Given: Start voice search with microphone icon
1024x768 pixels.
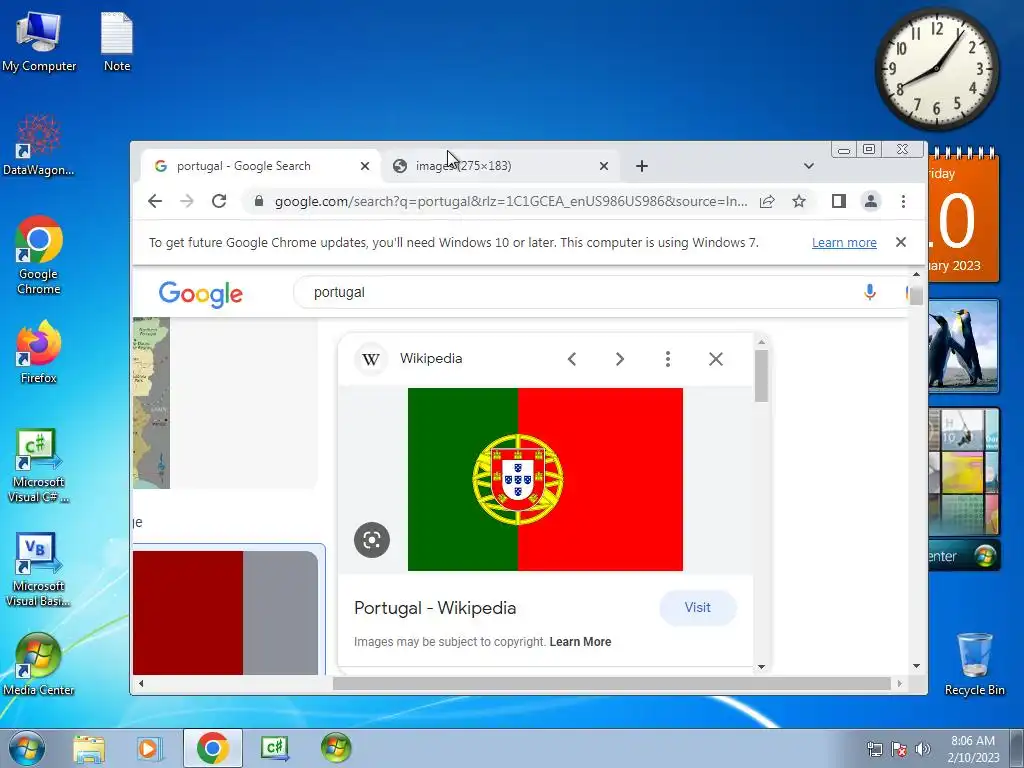Looking at the screenshot, I should pyautogui.click(x=869, y=292).
